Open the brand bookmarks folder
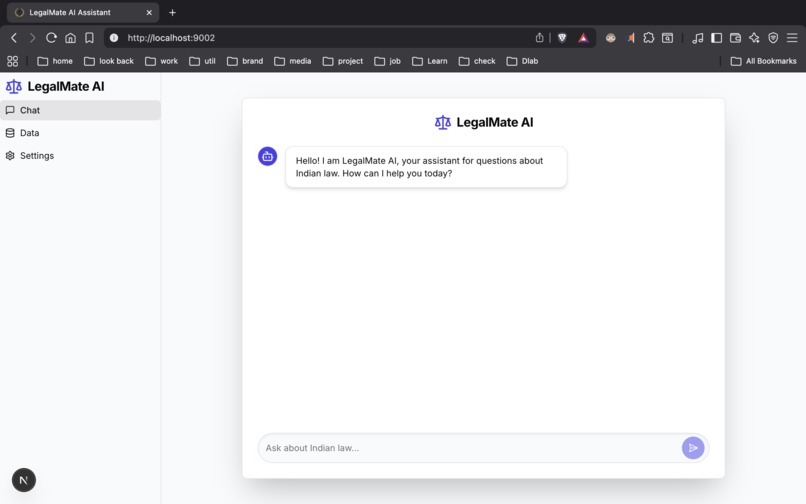Screen dimensions: 806x504 click(x=245, y=61)
